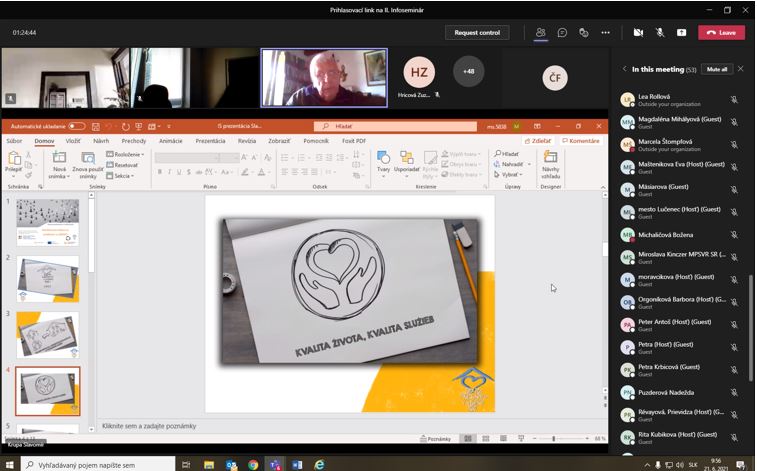
Task: Click the text highlight color pen swatch
Action: click(x=245, y=172)
